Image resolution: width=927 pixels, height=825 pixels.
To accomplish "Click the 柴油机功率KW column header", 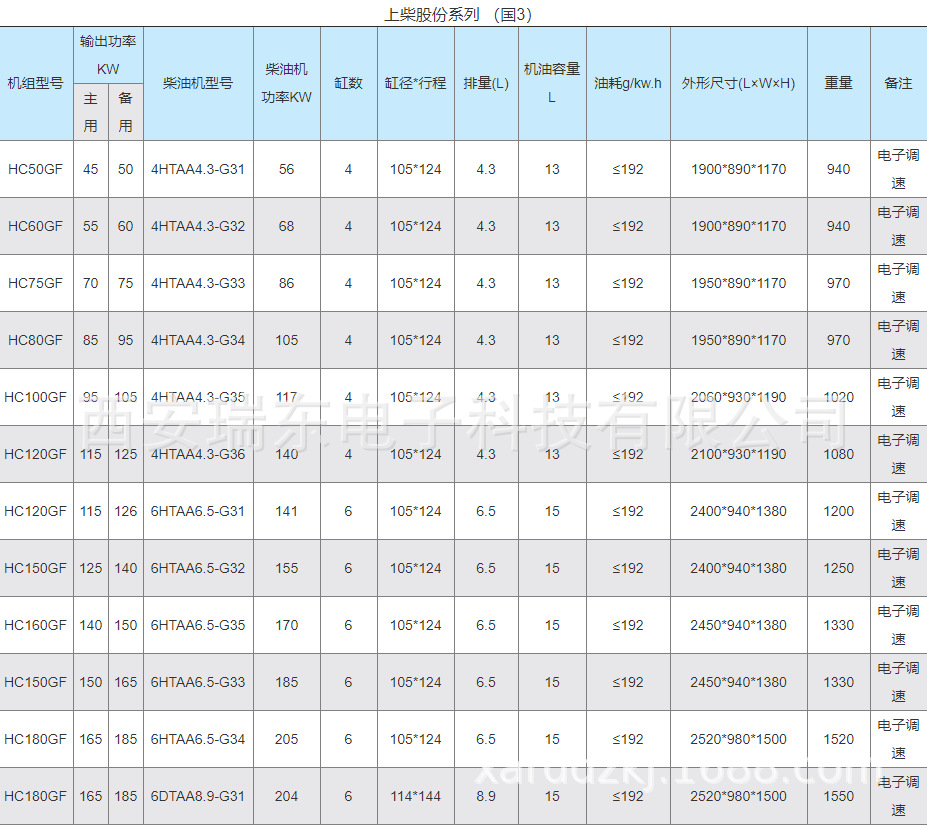I will coord(287,83).
